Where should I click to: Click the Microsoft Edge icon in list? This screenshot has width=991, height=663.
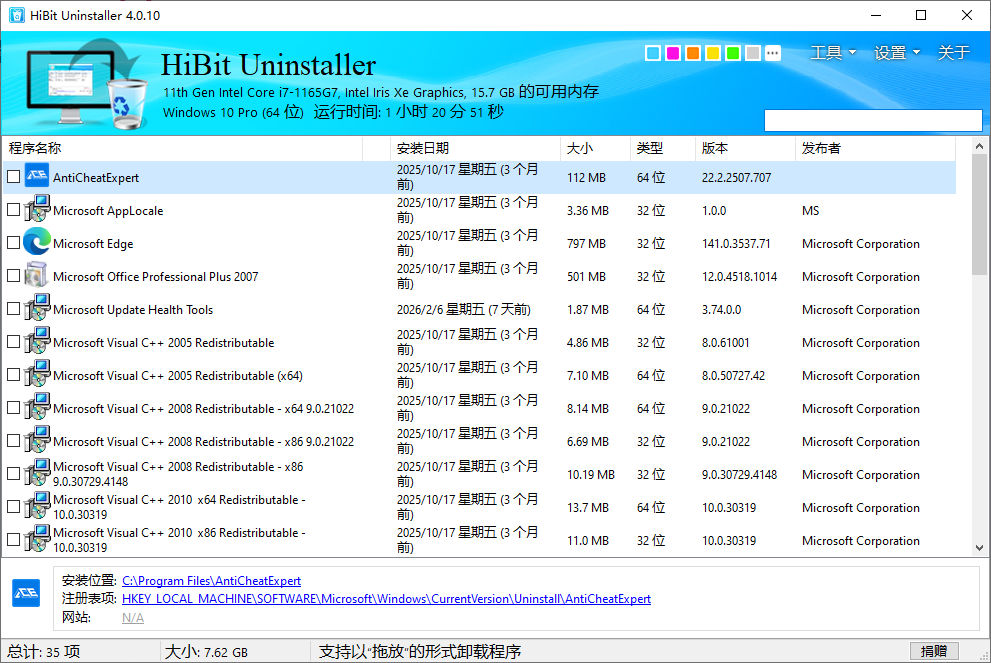[37, 243]
